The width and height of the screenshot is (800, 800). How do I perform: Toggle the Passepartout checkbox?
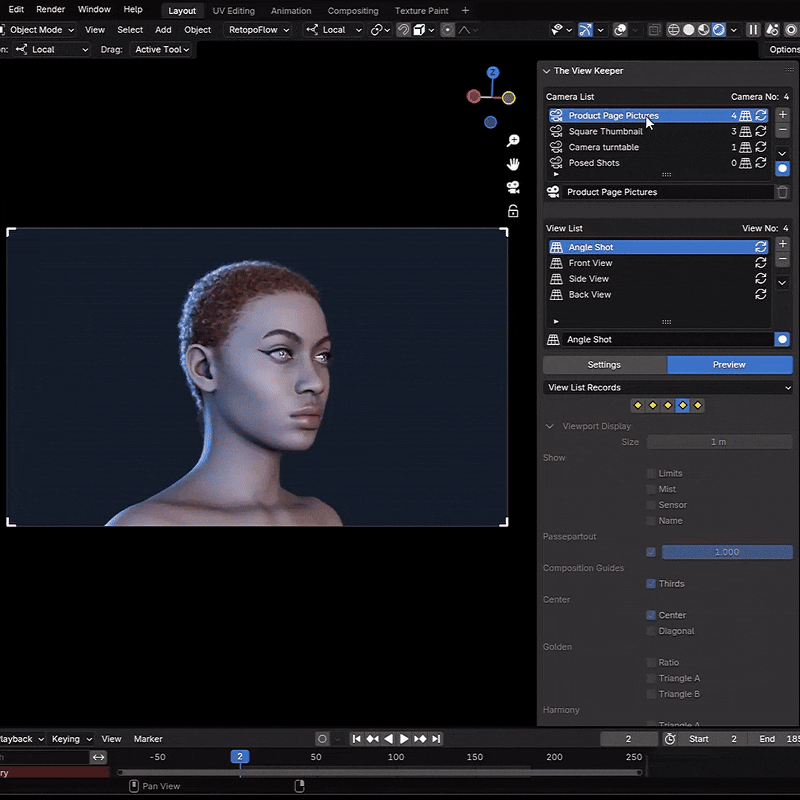click(x=651, y=552)
